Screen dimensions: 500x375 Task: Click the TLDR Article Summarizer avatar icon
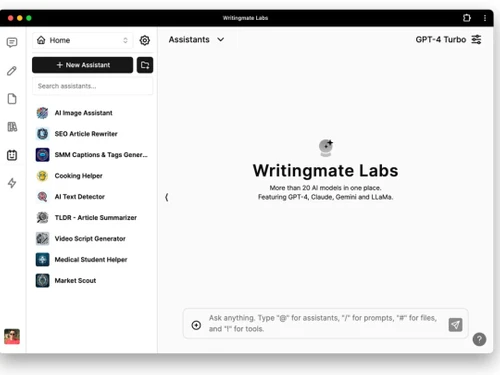(x=42, y=218)
